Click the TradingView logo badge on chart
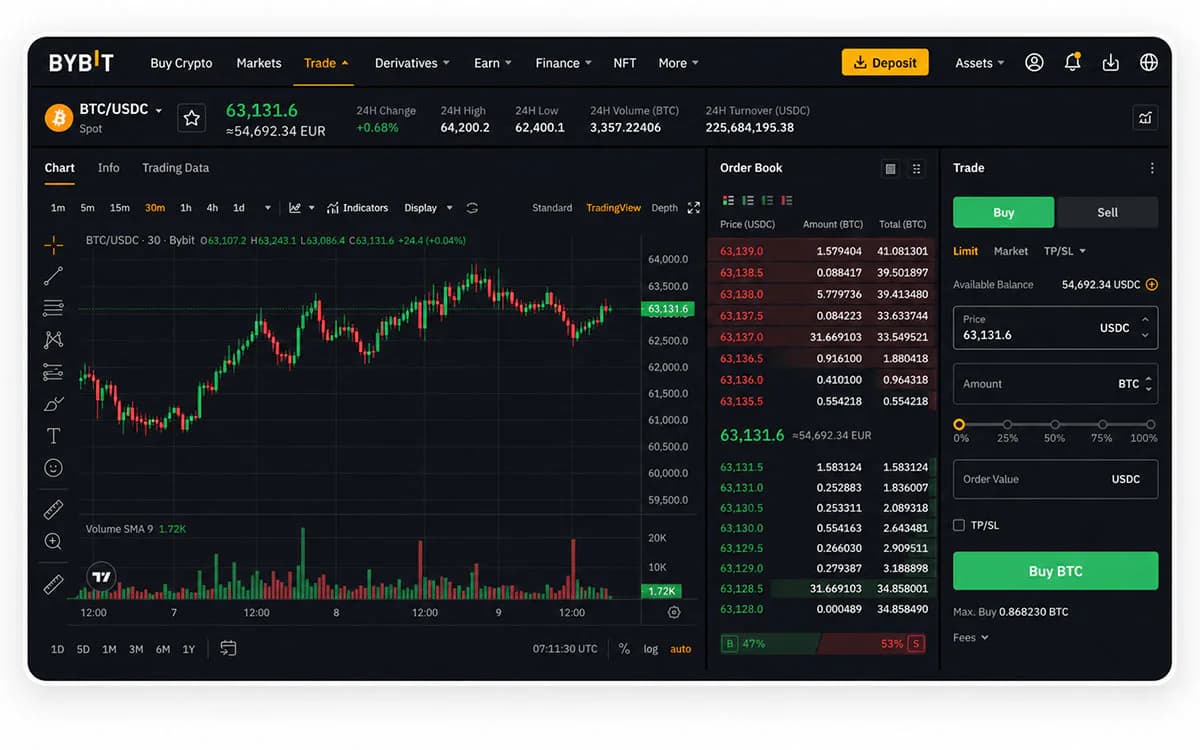The image size is (1200, 750). click(101, 577)
